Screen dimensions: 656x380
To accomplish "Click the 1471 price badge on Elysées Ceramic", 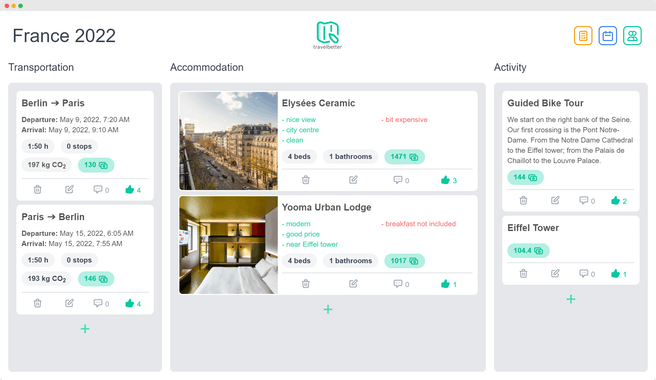I will (404, 157).
